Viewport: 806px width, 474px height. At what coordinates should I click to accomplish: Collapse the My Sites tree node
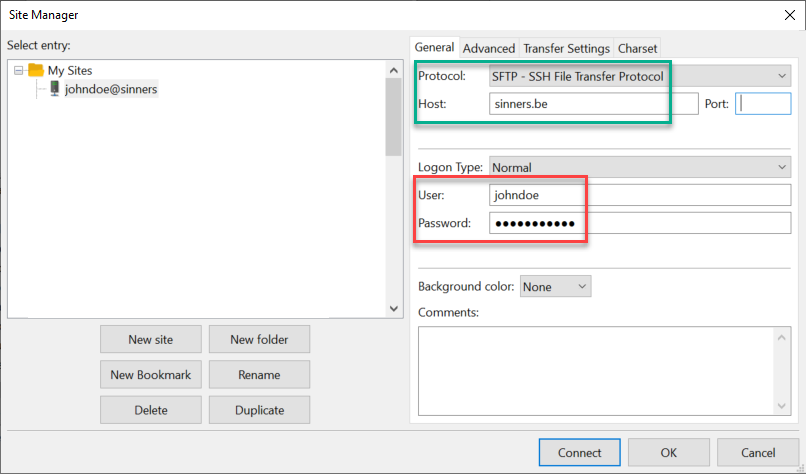[19, 70]
